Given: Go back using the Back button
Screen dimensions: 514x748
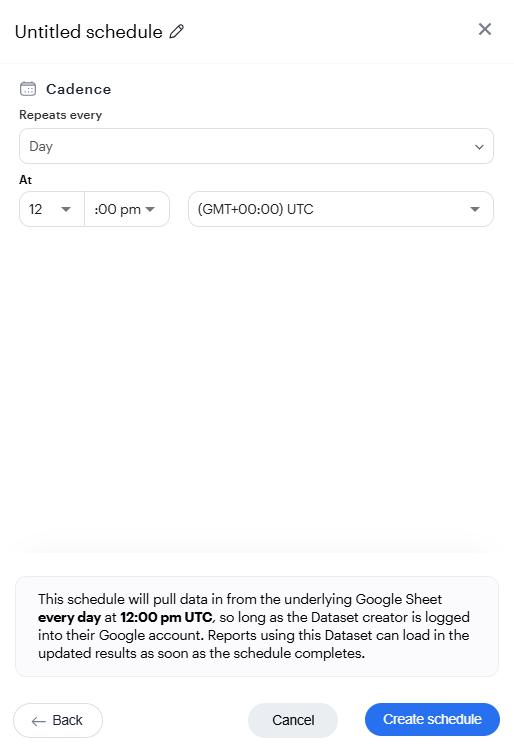Looking at the screenshot, I should point(58,720).
